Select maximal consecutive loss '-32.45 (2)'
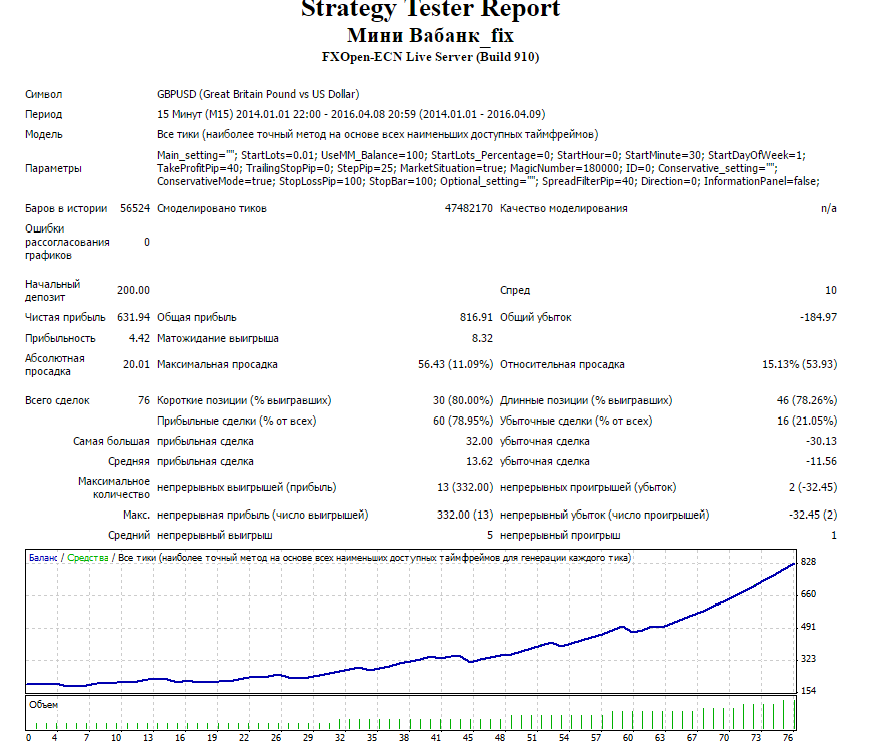Viewport: 879px width, 743px height. [813, 515]
